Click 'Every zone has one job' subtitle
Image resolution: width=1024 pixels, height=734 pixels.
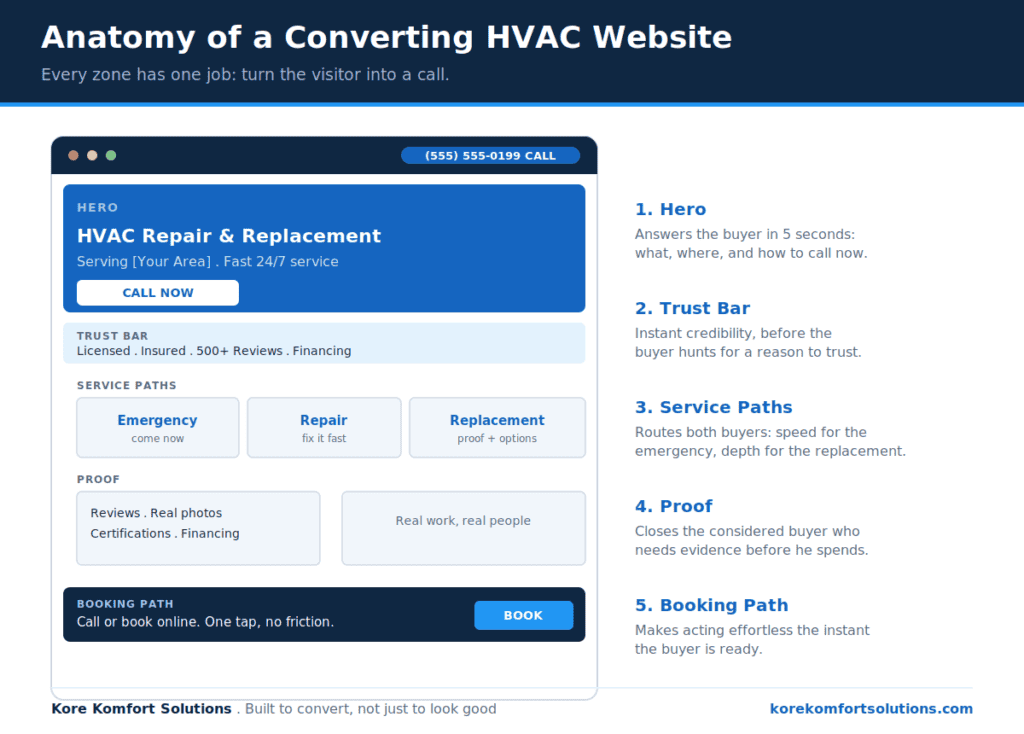coord(245,74)
